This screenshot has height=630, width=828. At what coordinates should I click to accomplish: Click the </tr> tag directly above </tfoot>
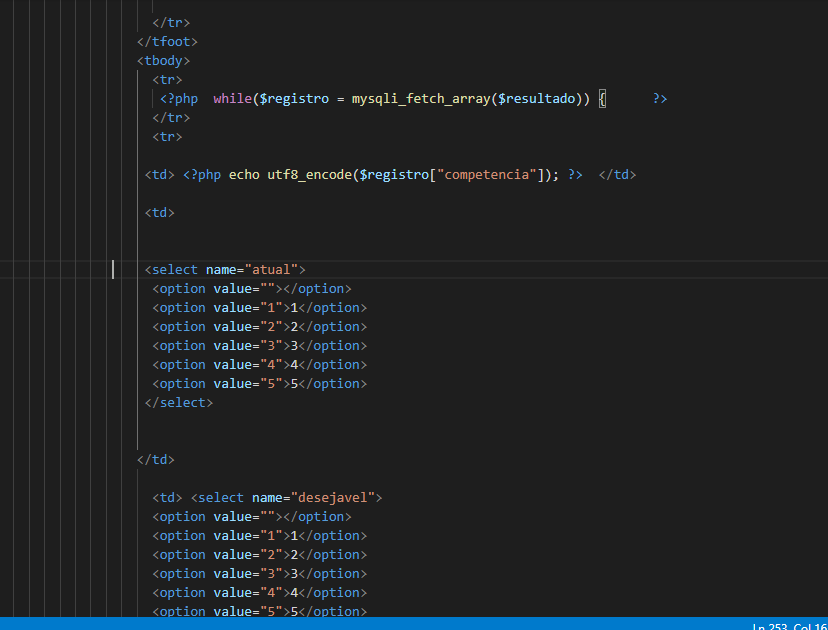coord(171,23)
